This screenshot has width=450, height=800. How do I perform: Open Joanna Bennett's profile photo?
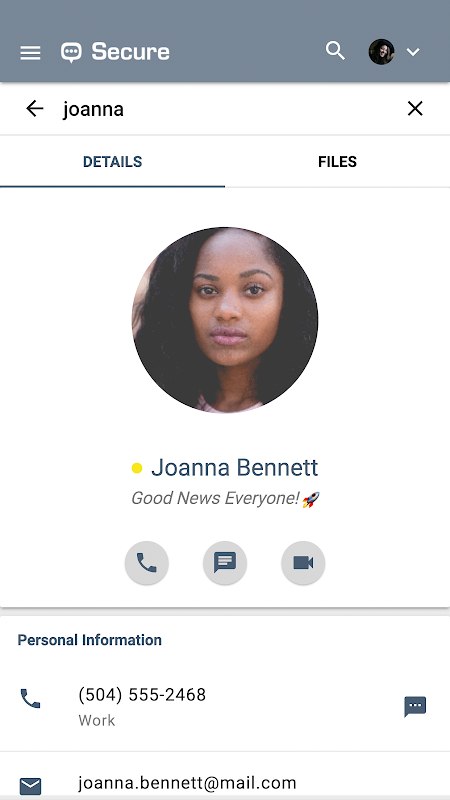[225, 319]
